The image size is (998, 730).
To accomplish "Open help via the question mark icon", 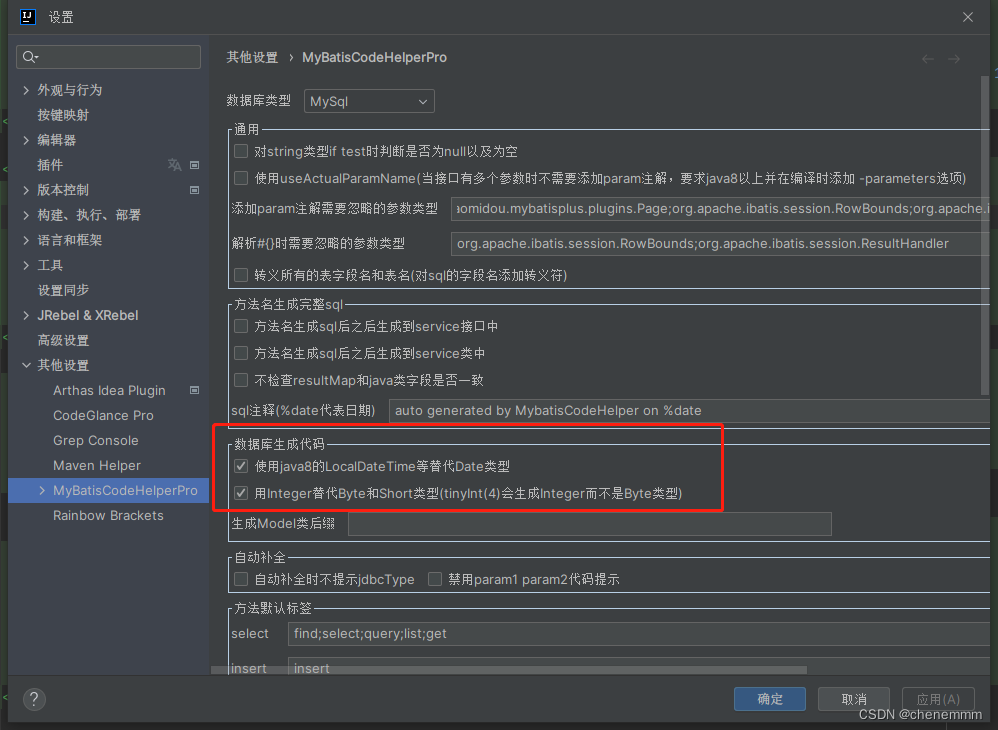I will [34, 699].
